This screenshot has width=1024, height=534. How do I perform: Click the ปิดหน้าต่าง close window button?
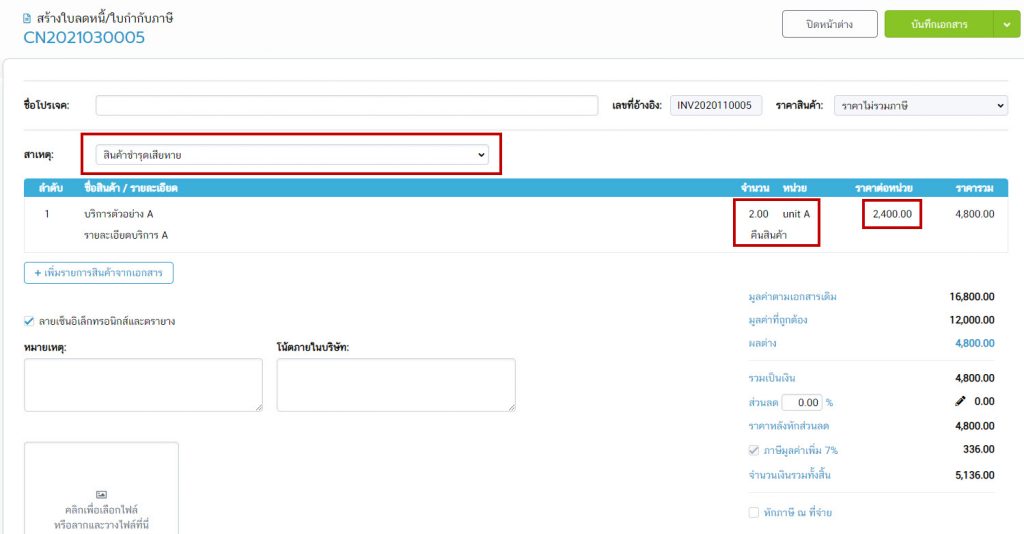point(815,25)
